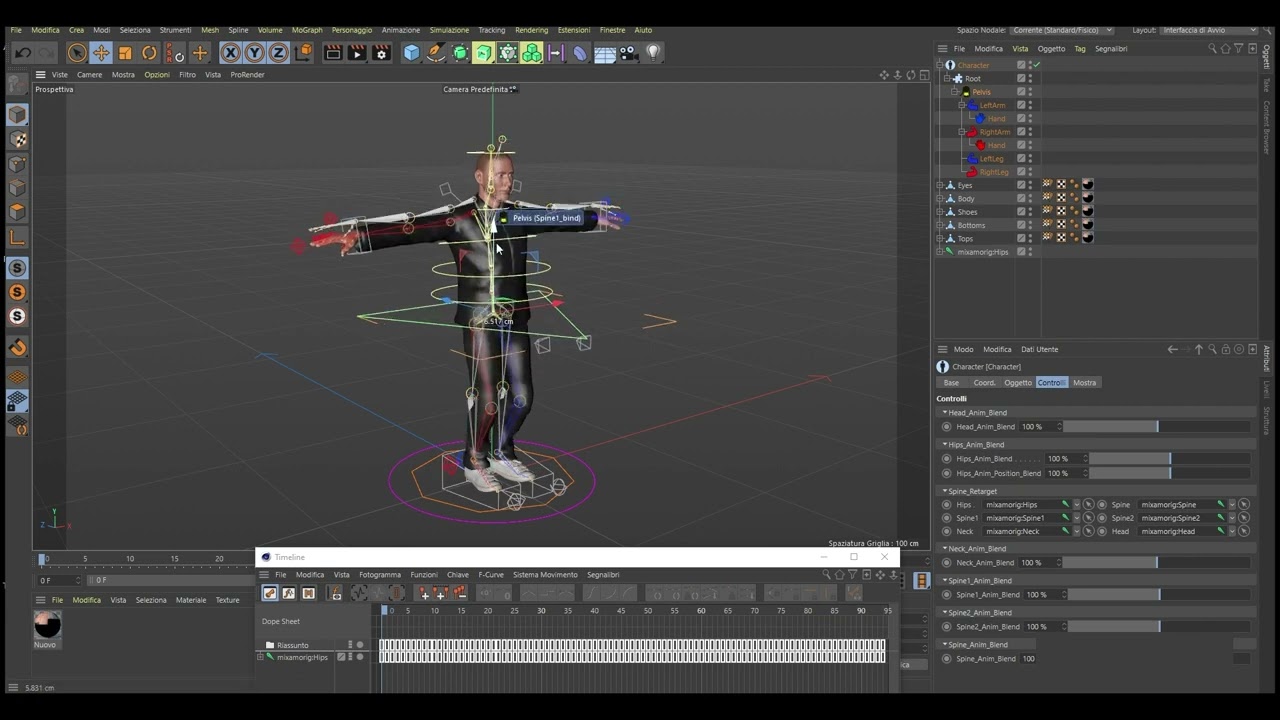Image resolution: width=1280 pixels, height=720 pixels.
Task: Open the Render Settings clapperboard icon
Action: coord(381,53)
